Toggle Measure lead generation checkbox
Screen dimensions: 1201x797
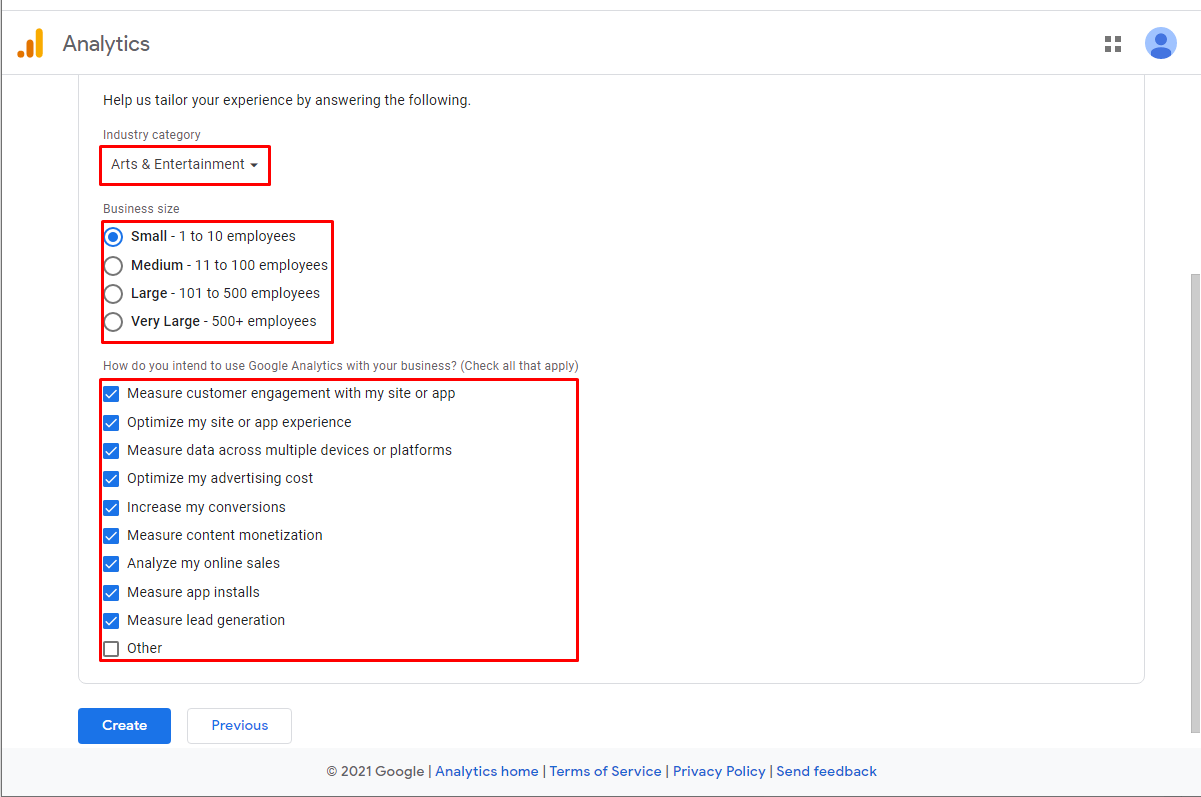coord(111,621)
